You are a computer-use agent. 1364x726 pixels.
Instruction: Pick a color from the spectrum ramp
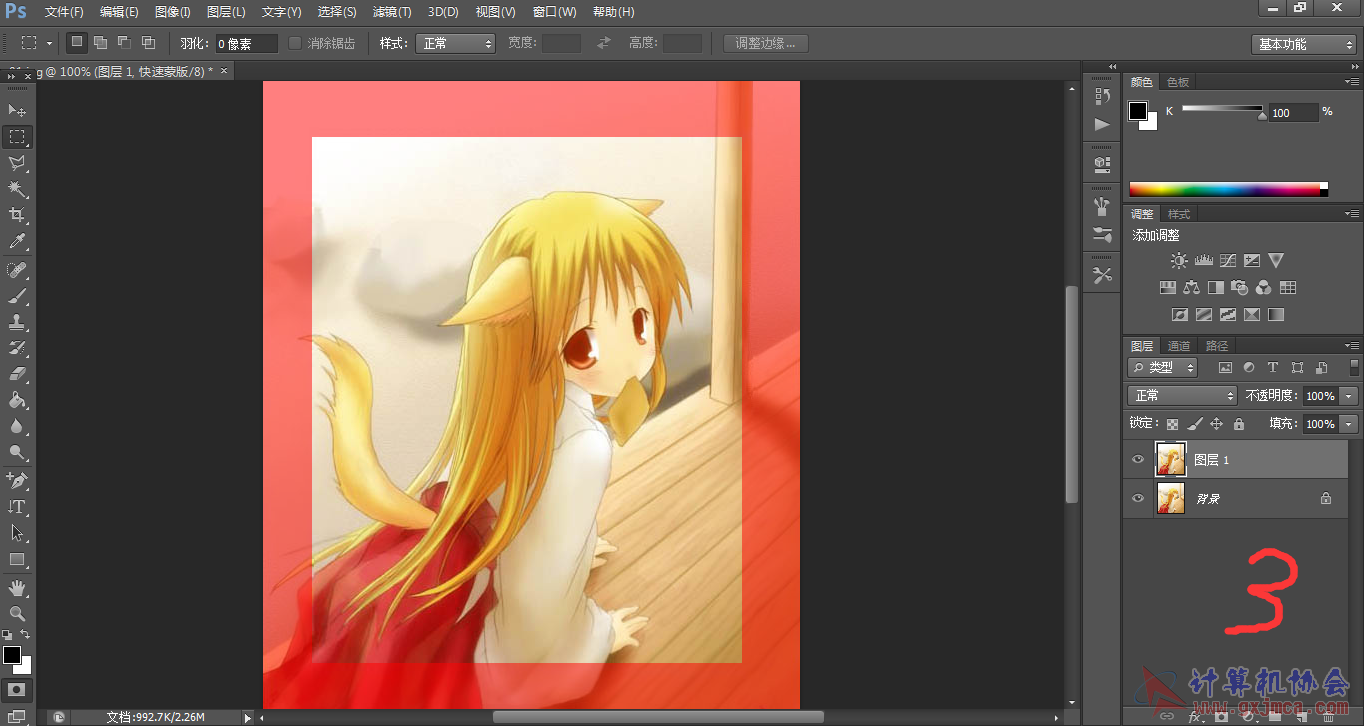coord(1228,189)
